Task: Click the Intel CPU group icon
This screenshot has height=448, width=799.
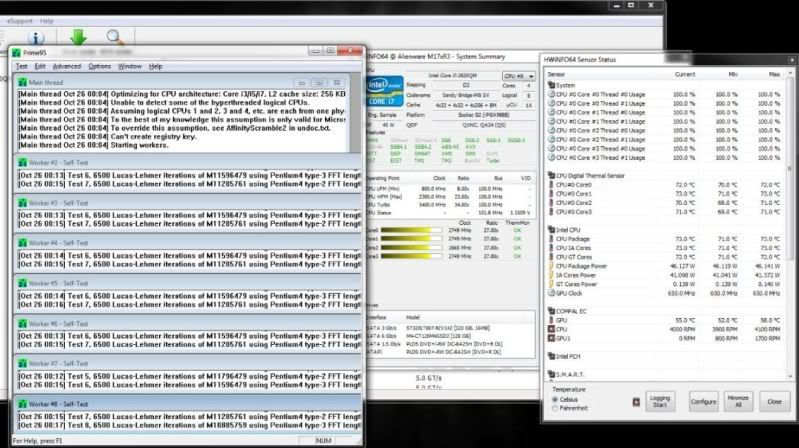Action: click(x=551, y=230)
